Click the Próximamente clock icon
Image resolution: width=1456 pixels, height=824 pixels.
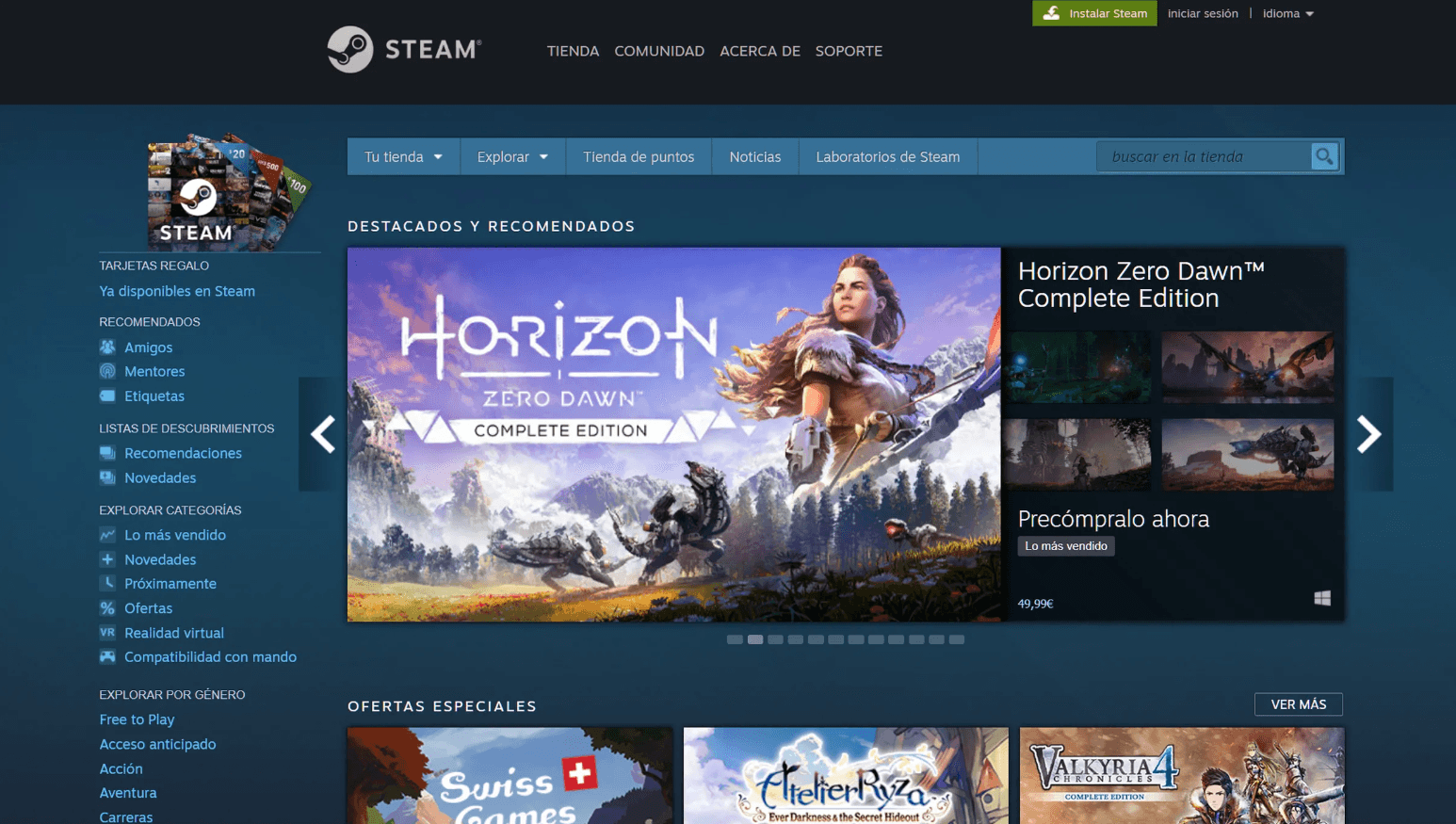click(x=107, y=583)
